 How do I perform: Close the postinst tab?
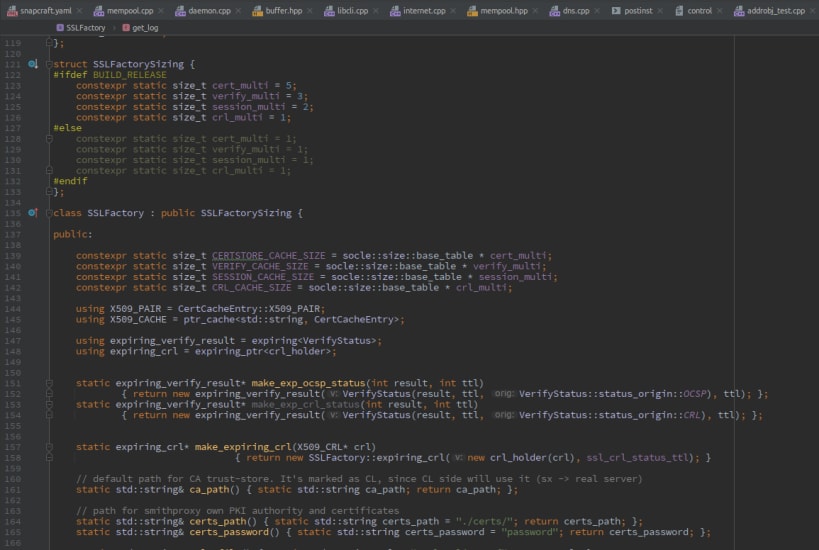coord(660,10)
